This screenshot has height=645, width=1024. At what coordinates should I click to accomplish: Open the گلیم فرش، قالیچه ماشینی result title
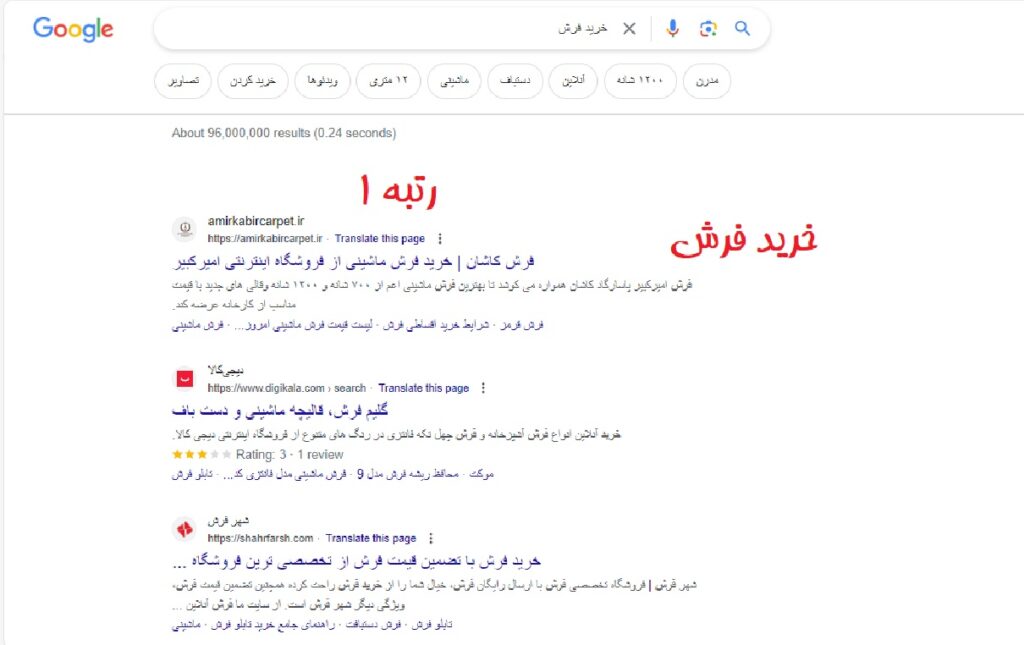[x=280, y=411]
